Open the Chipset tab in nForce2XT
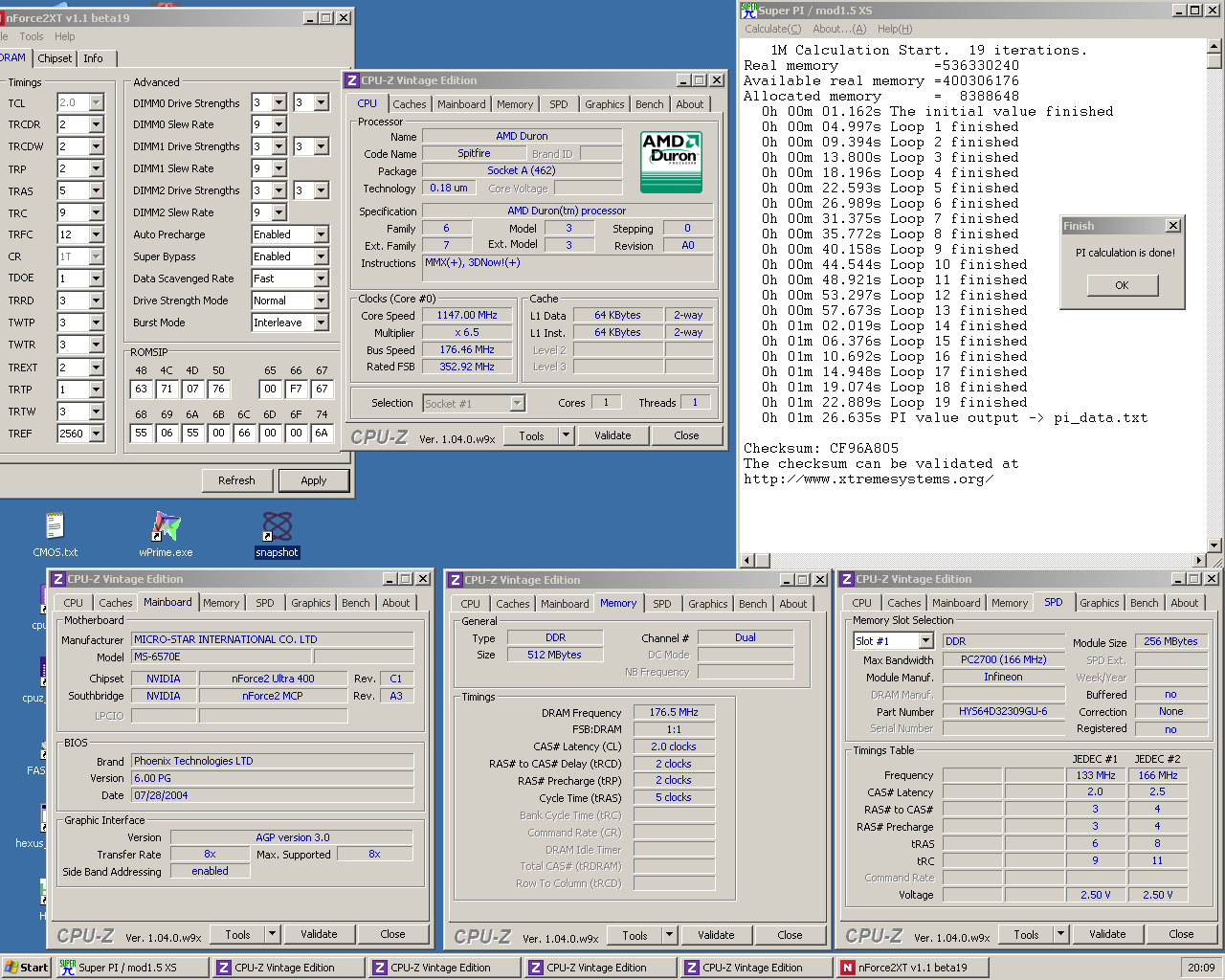Screen dimensions: 1225x980 [55, 58]
